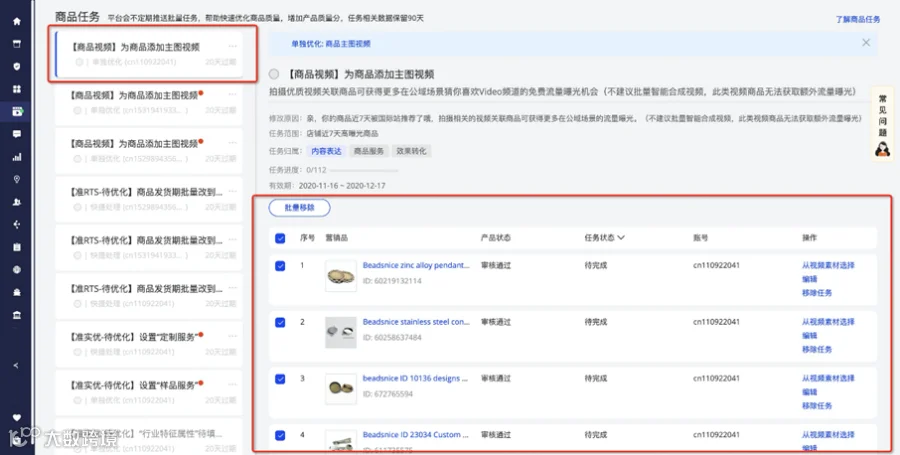Image resolution: width=900 pixels, height=455 pixels.
Task: Open the bar chart analytics icon
Action: tap(17, 157)
